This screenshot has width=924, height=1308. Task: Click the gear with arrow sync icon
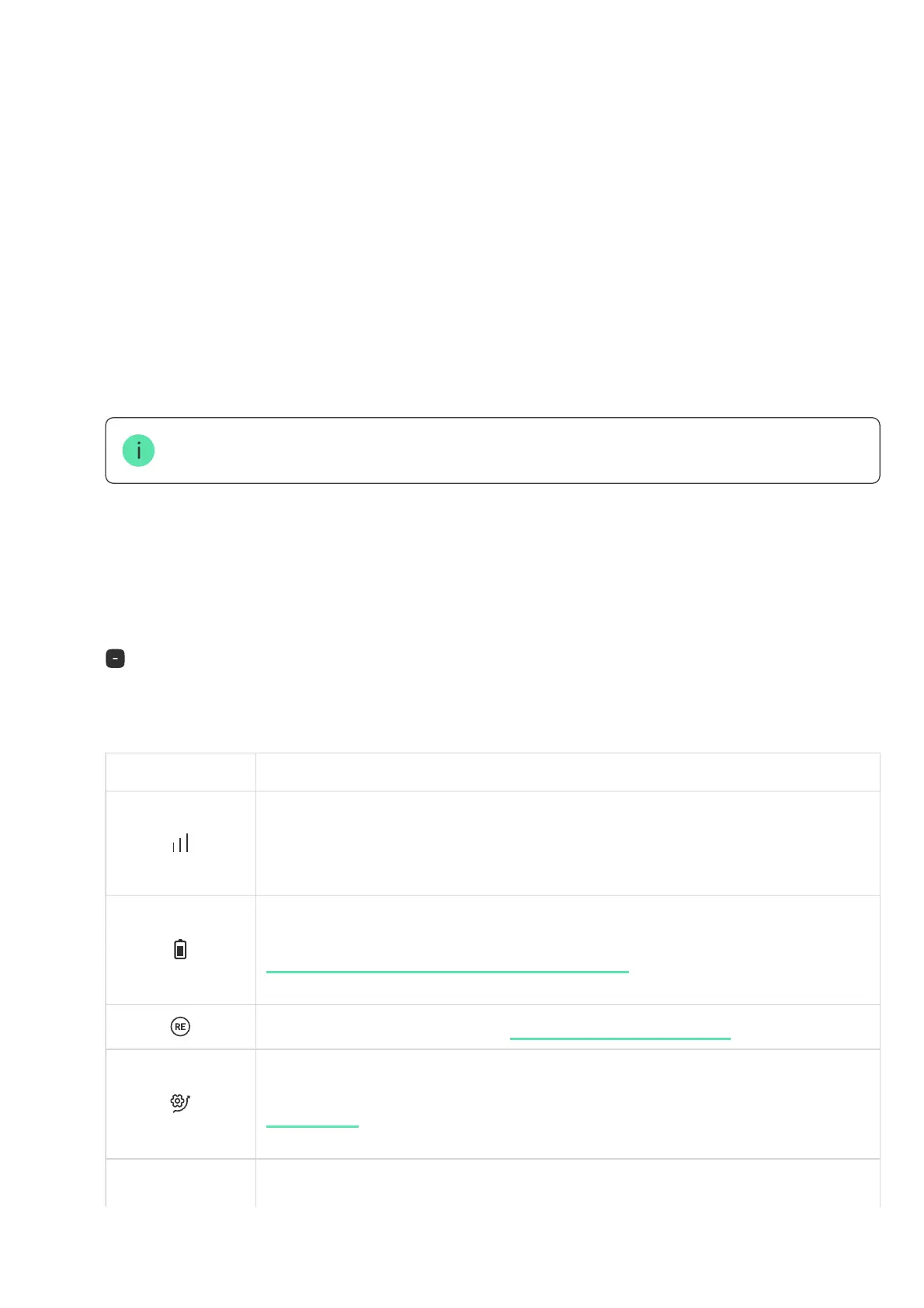(180, 1103)
